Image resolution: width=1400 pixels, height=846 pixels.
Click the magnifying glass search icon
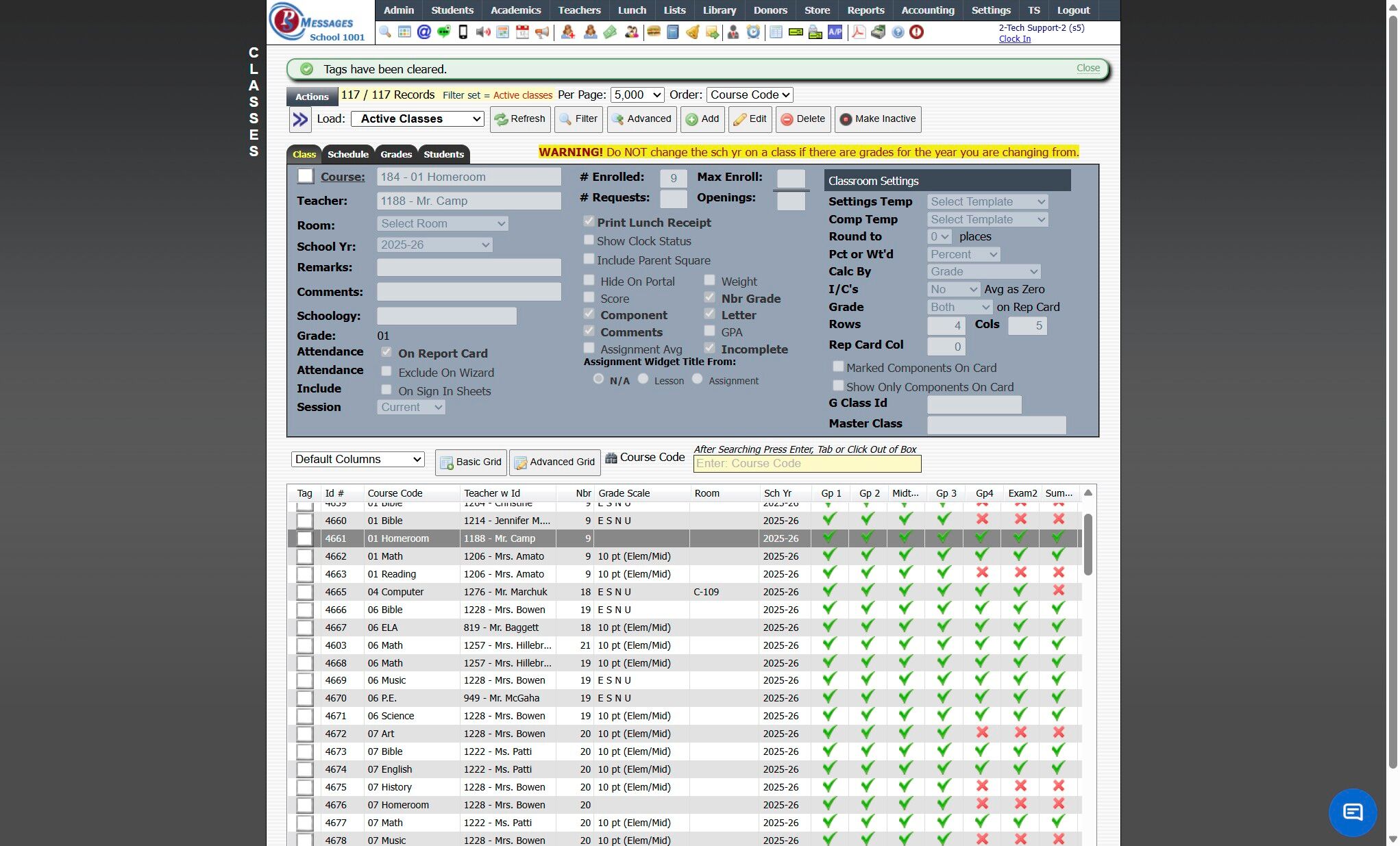(385, 32)
